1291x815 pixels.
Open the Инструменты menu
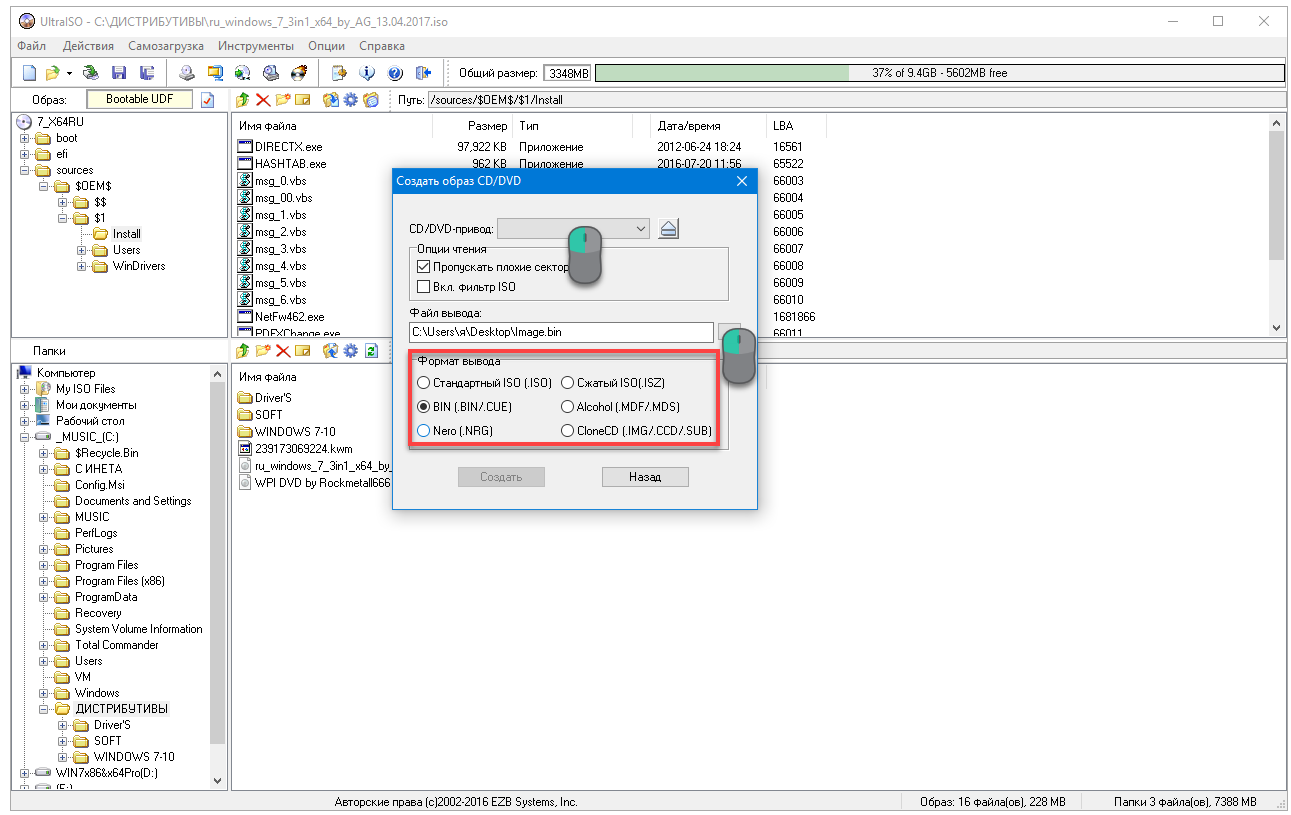[256, 46]
